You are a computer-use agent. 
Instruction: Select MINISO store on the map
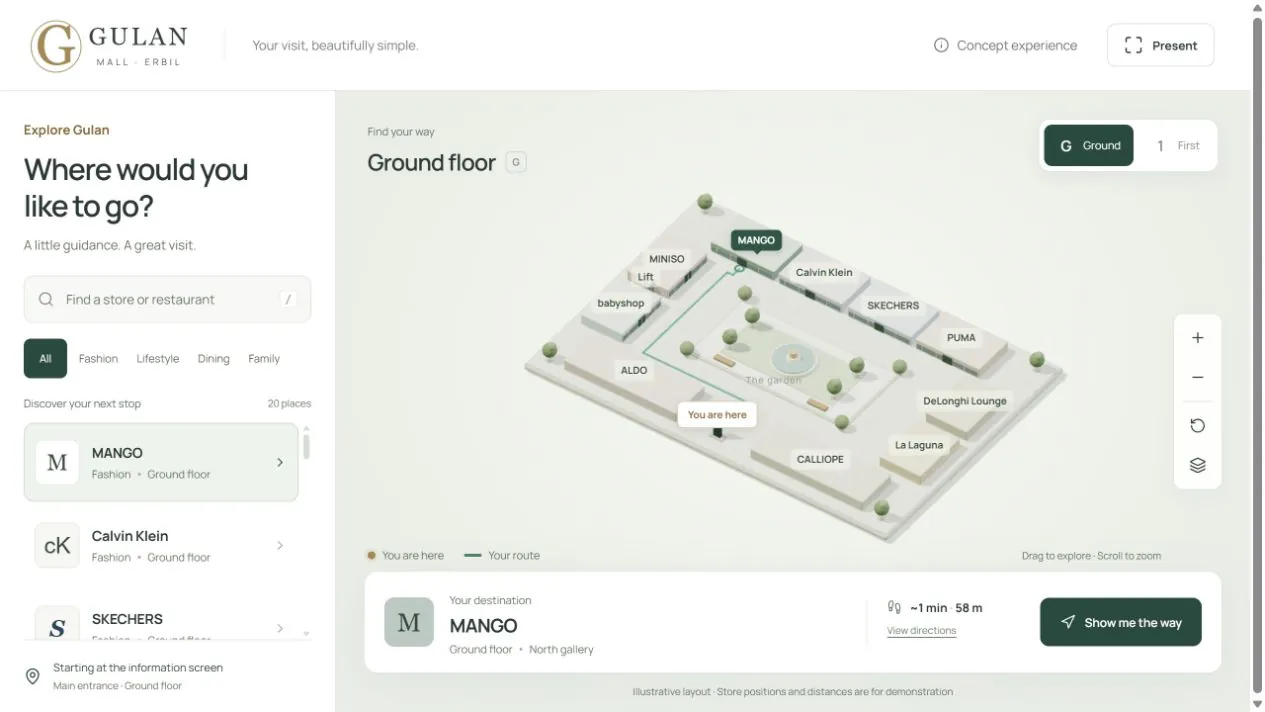(667, 259)
